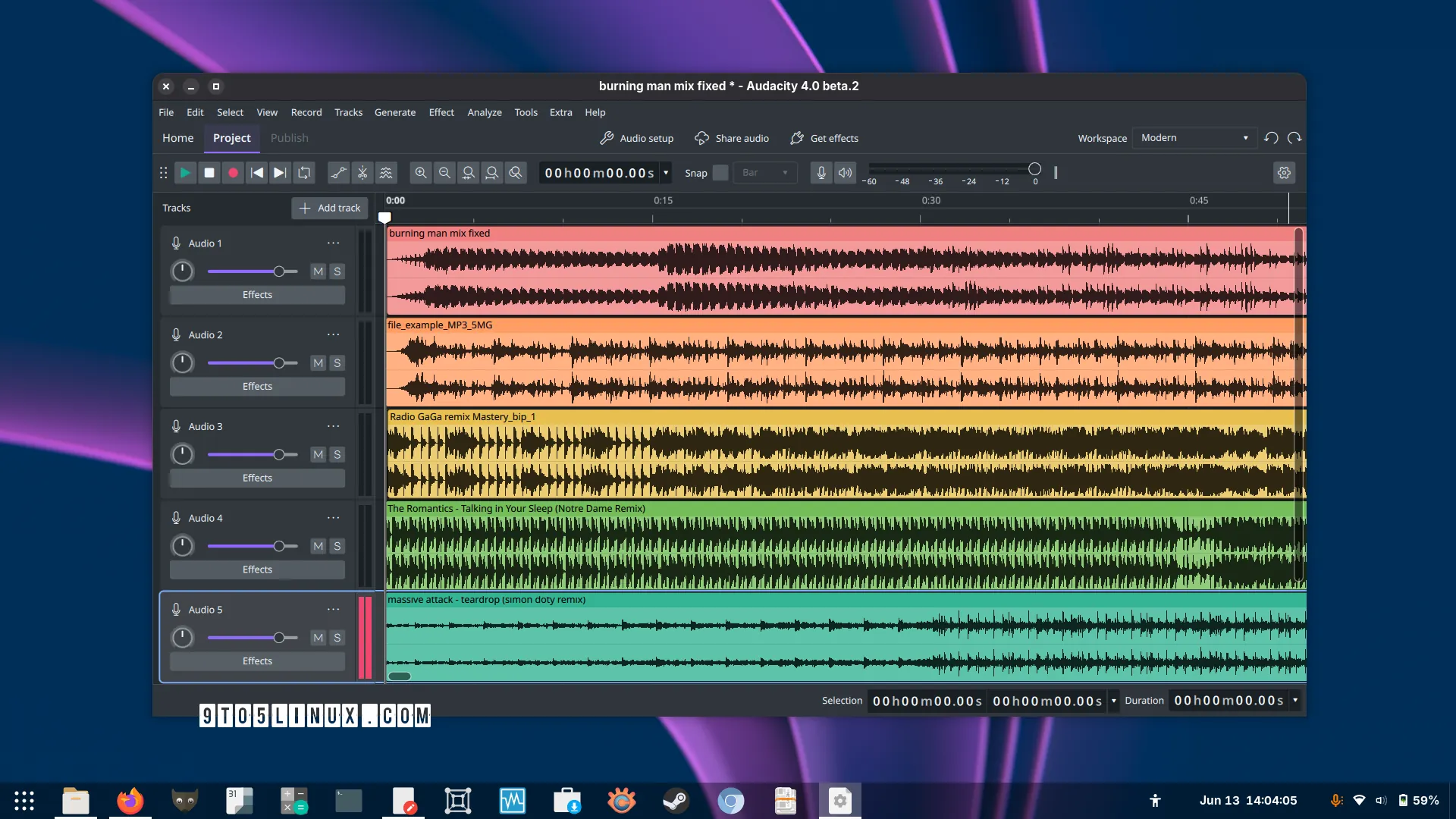Click the microphone record meter icon
1456x819 pixels.
click(821, 173)
